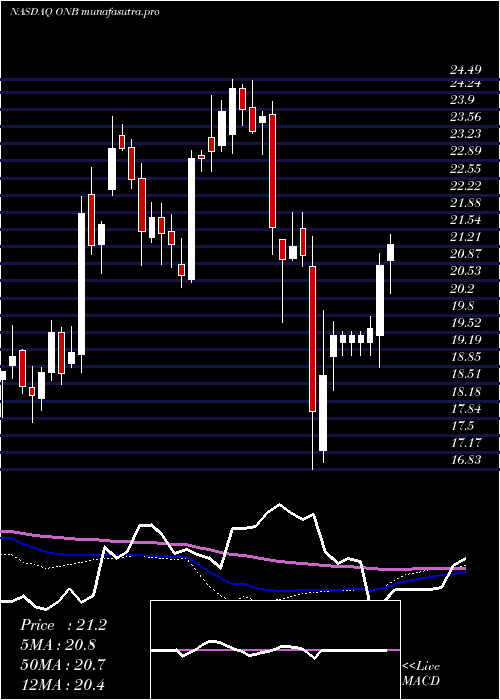This screenshot has width=500, height=700.
Task: Select the 22.55 price axis label
Action: click(466, 169)
